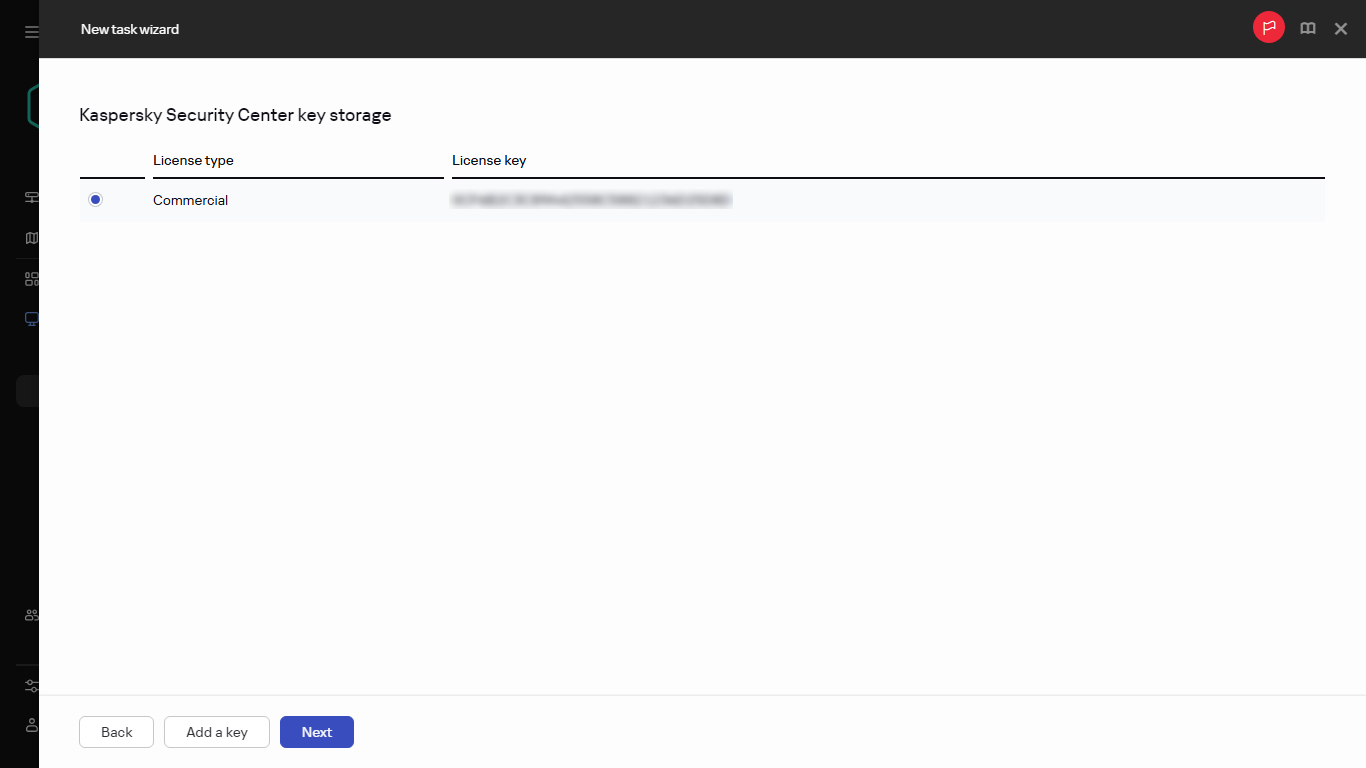Click the Add a key button
Viewport: 1366px width, 768px height.
click(217, 732)
